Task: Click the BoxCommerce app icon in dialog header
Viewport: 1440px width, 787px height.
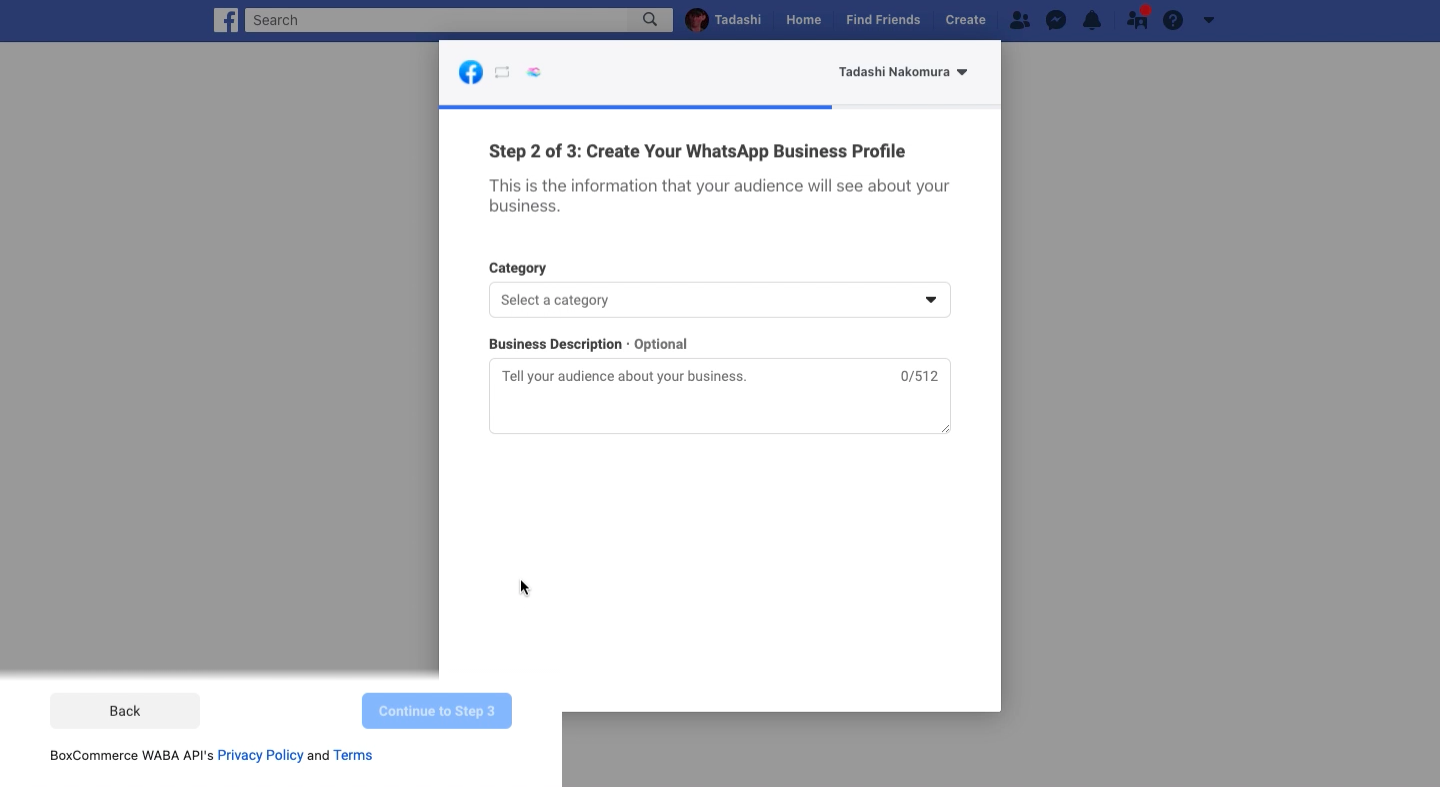Action: (534, 72)
